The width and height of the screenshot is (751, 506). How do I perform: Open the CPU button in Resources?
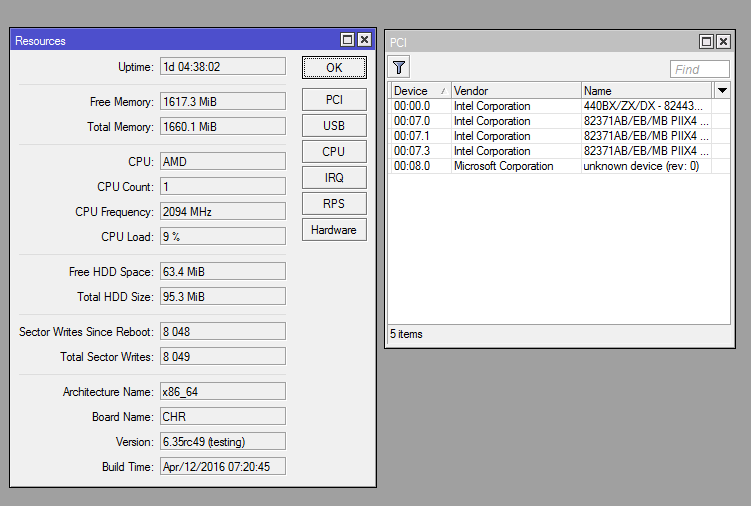click(x=334, y=151)
